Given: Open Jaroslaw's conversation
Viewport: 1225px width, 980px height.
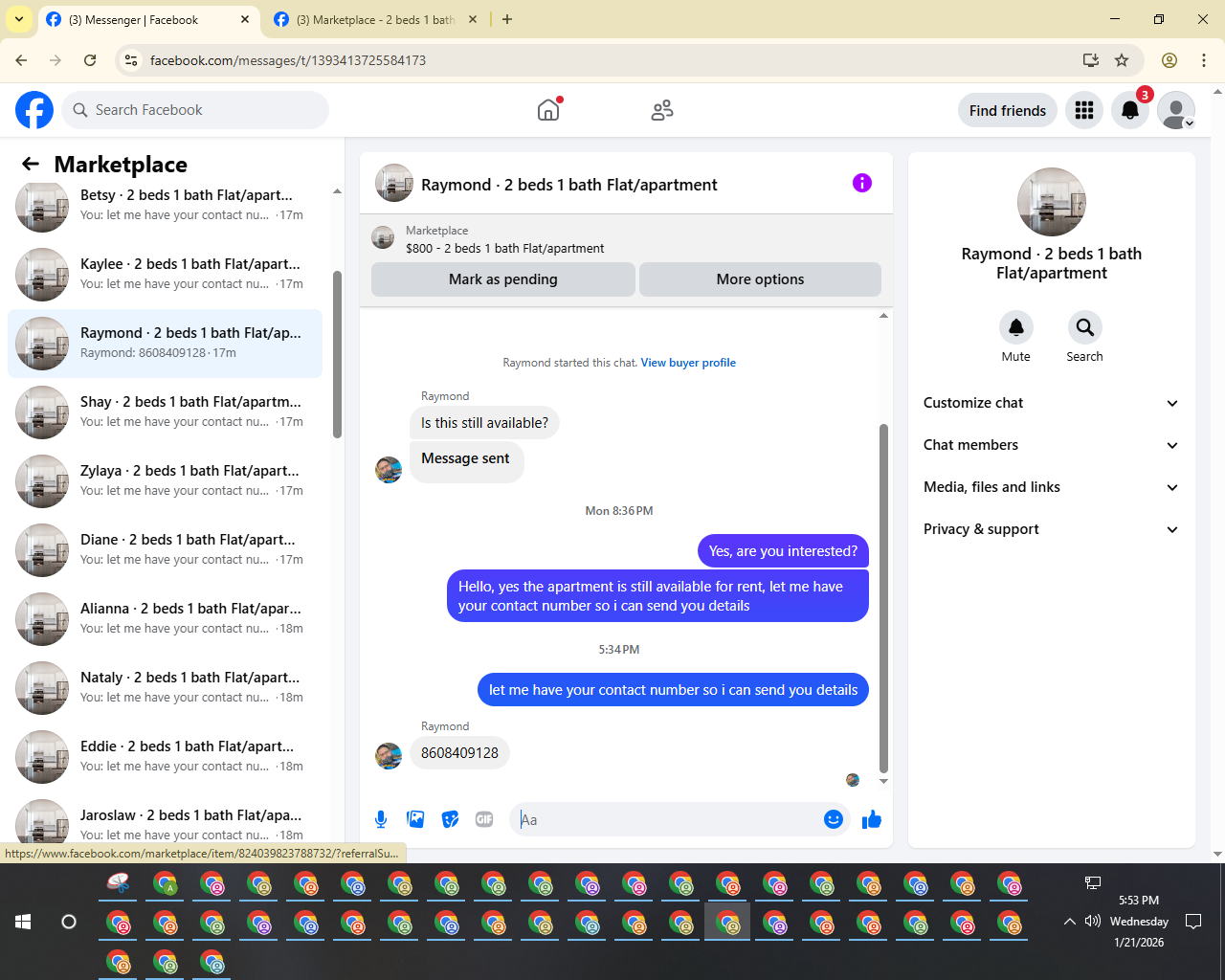Looking at the screenshot, I should 165,822.
